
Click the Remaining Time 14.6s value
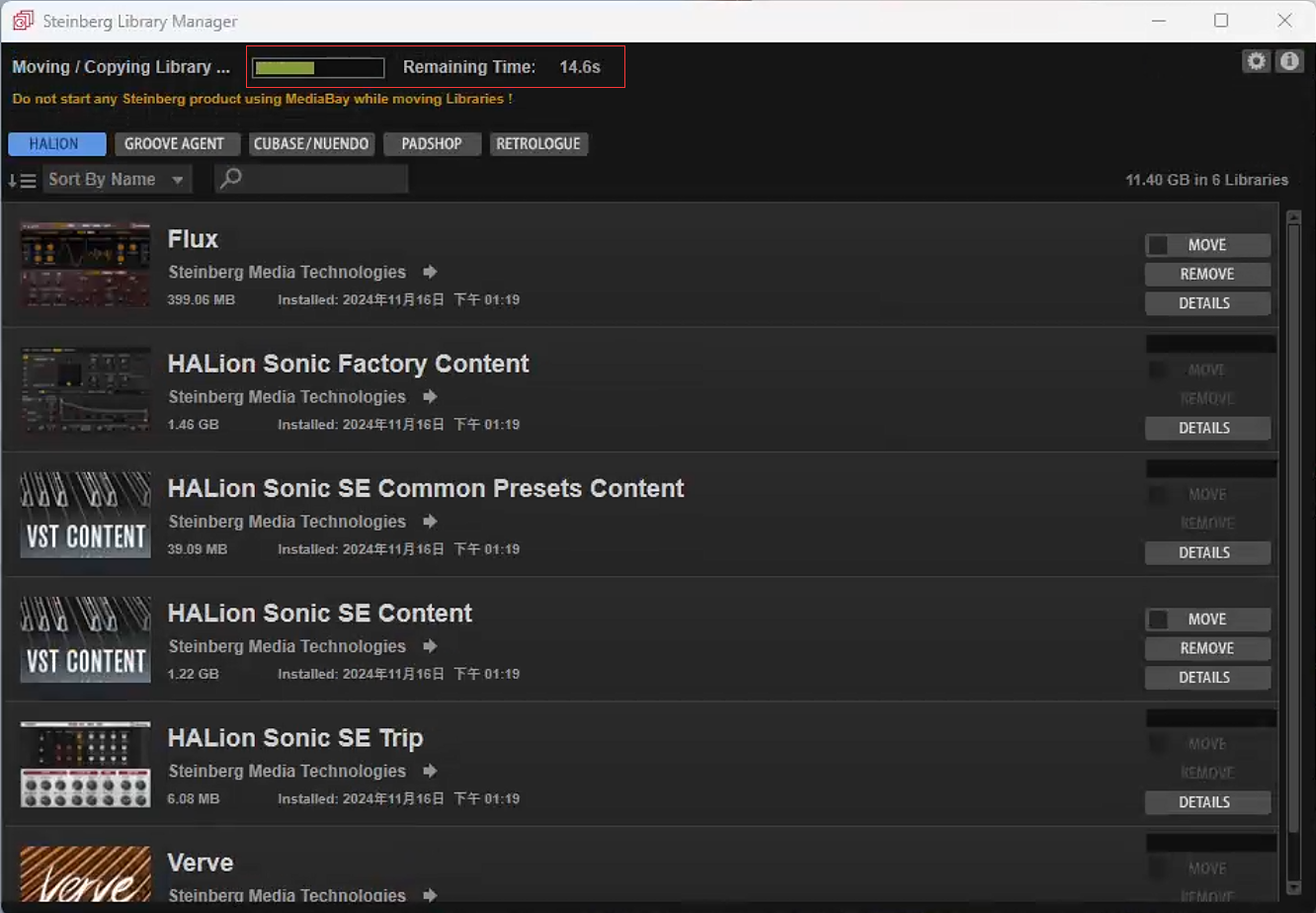[579, 67]
